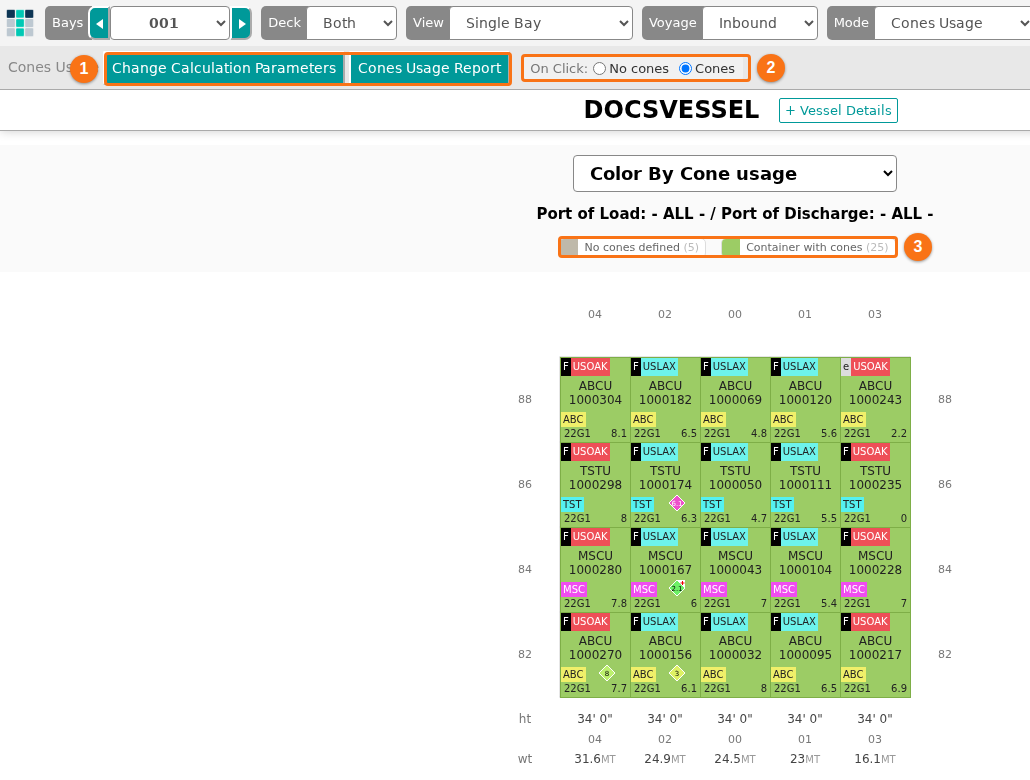This screenshot has height=780, width=1030.
Task: Click USOAK port tag on ABCU 1000304
Action: pos(590,367)
